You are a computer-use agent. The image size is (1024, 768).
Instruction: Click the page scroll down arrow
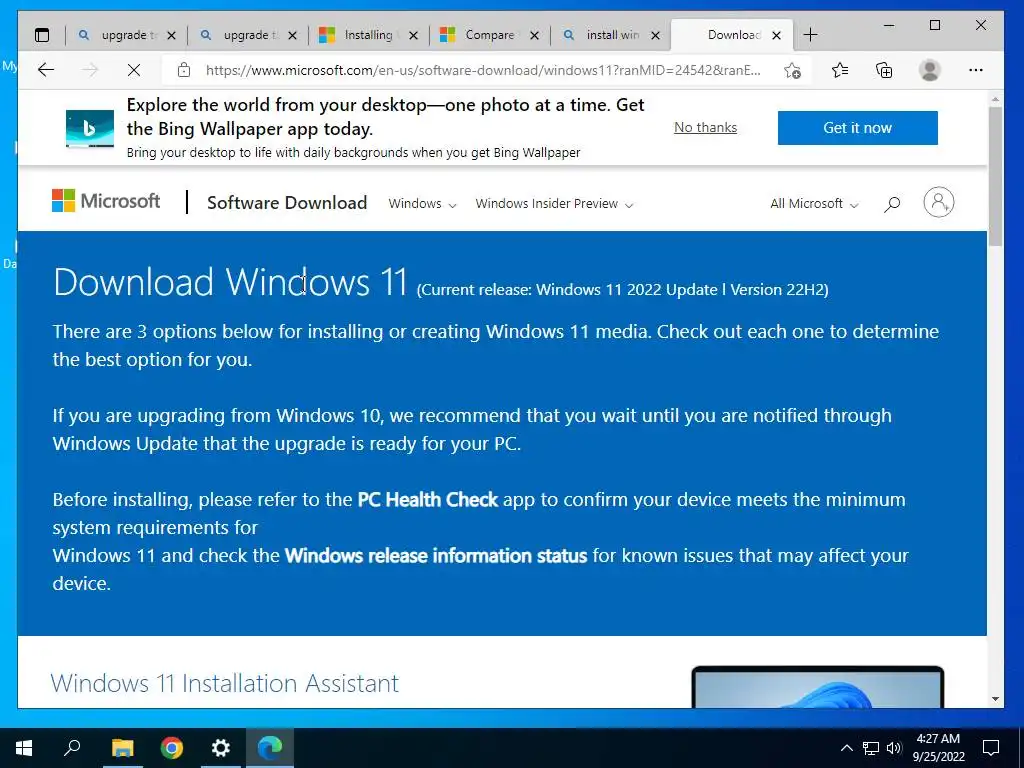click(995, 699)
